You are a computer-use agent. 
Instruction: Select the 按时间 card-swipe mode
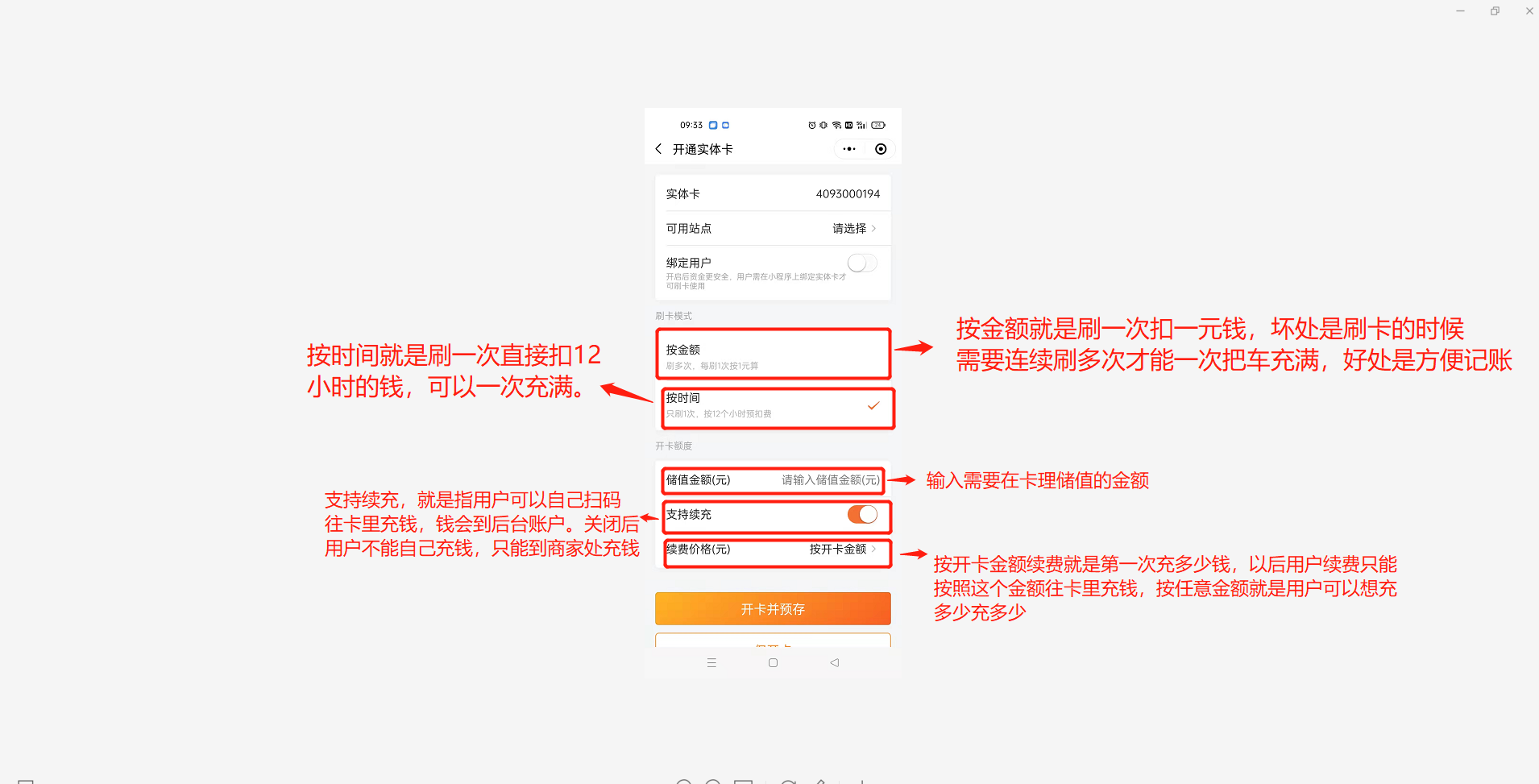(778, 408)
